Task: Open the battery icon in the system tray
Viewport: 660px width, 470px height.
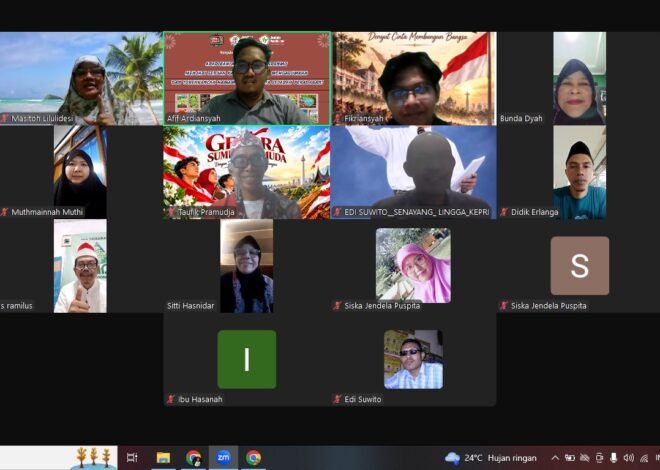Action: 570,458
